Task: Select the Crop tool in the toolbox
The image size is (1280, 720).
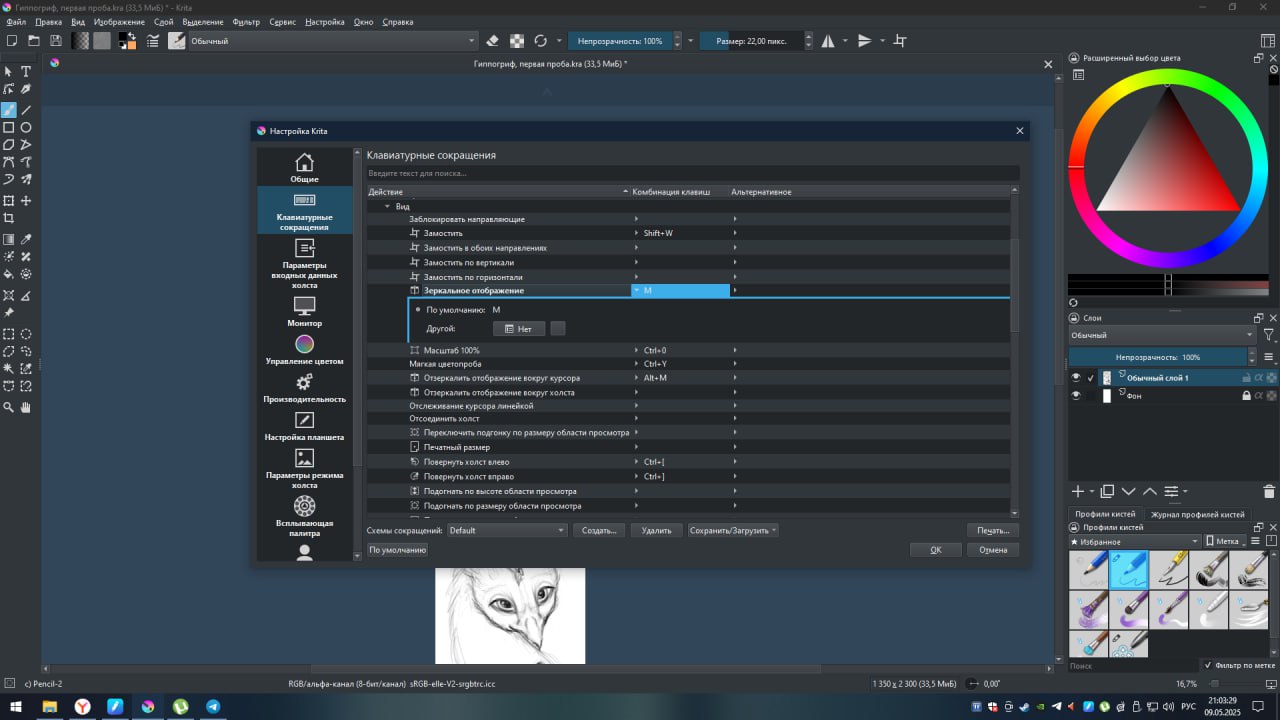Action: [9, 218]
